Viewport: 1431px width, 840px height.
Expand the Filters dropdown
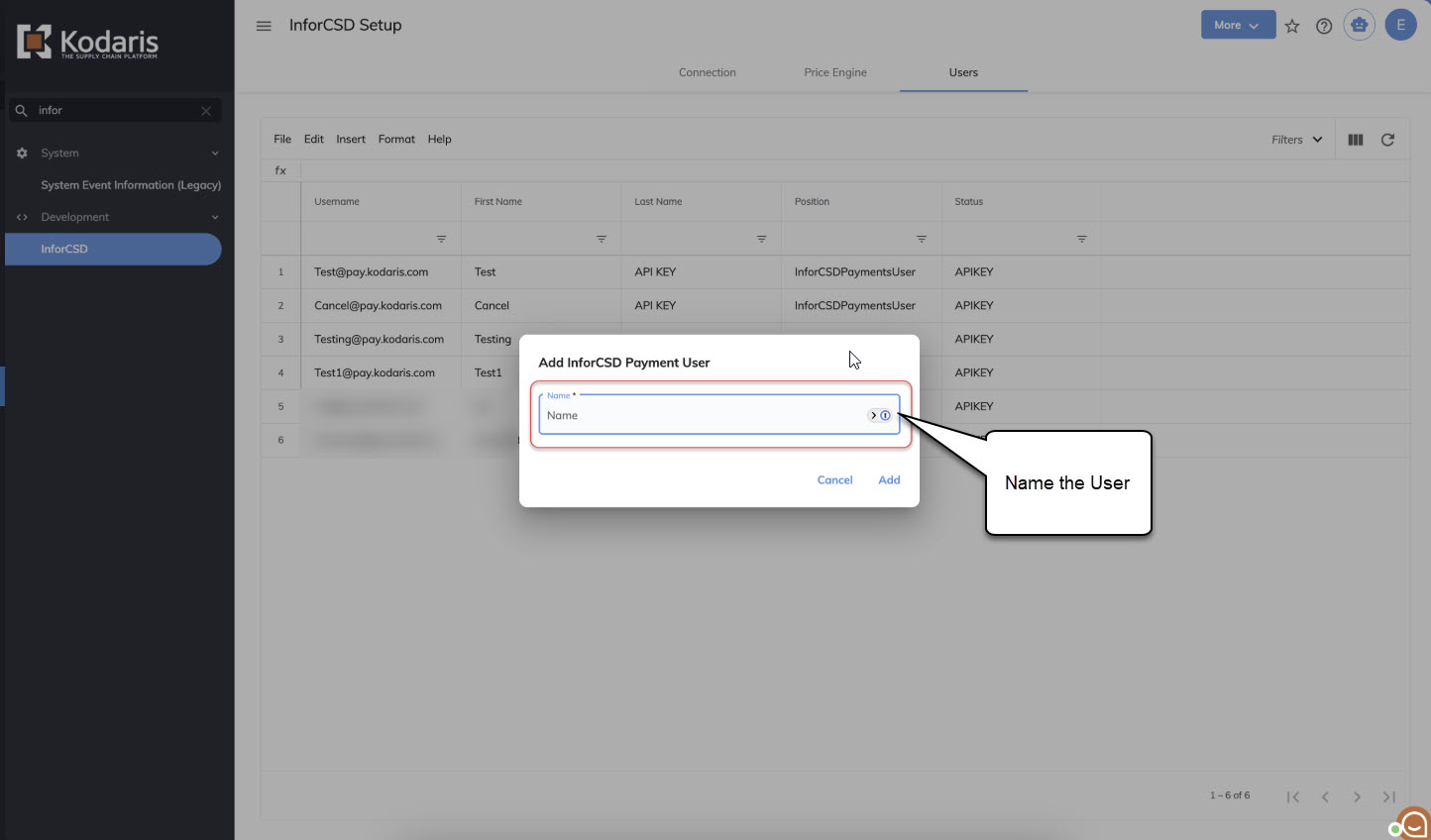tap(1296, 140)
